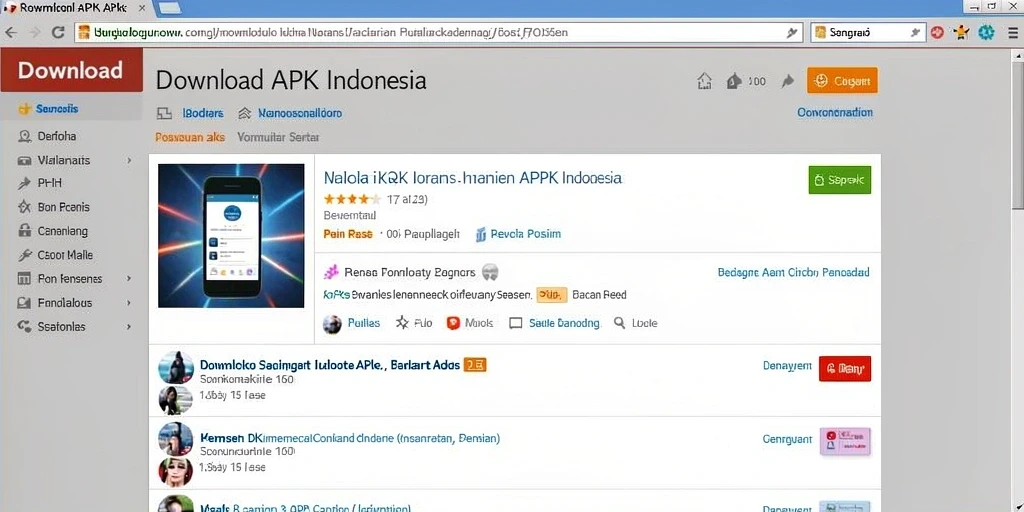Click the upvote icon beside 100
Screen dimensions: 1024x512
(734, 81)
